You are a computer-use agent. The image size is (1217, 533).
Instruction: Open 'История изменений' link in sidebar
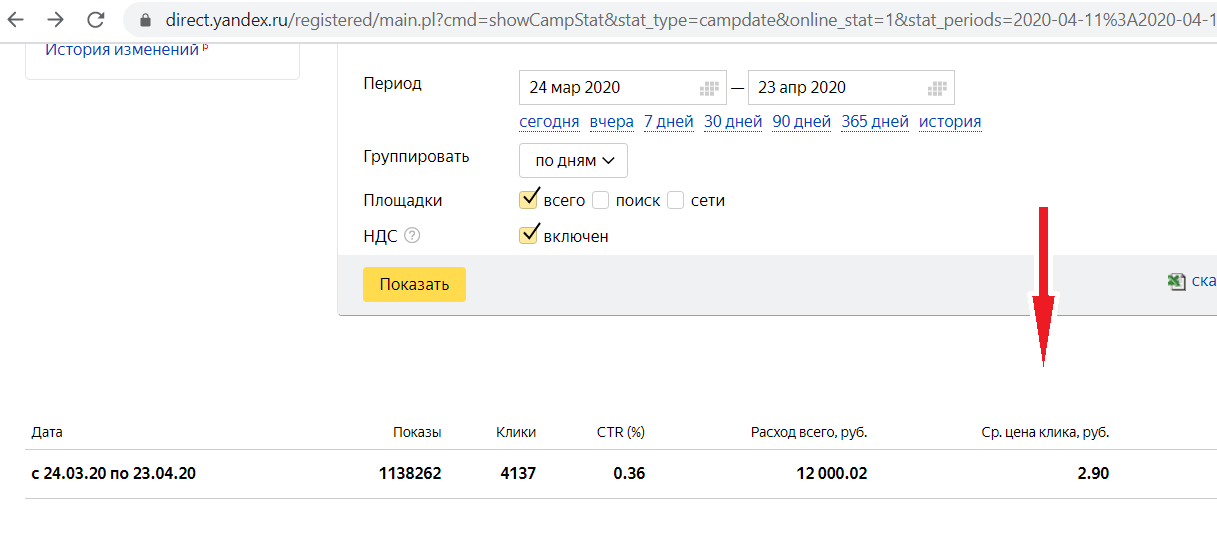coord(122,49)
